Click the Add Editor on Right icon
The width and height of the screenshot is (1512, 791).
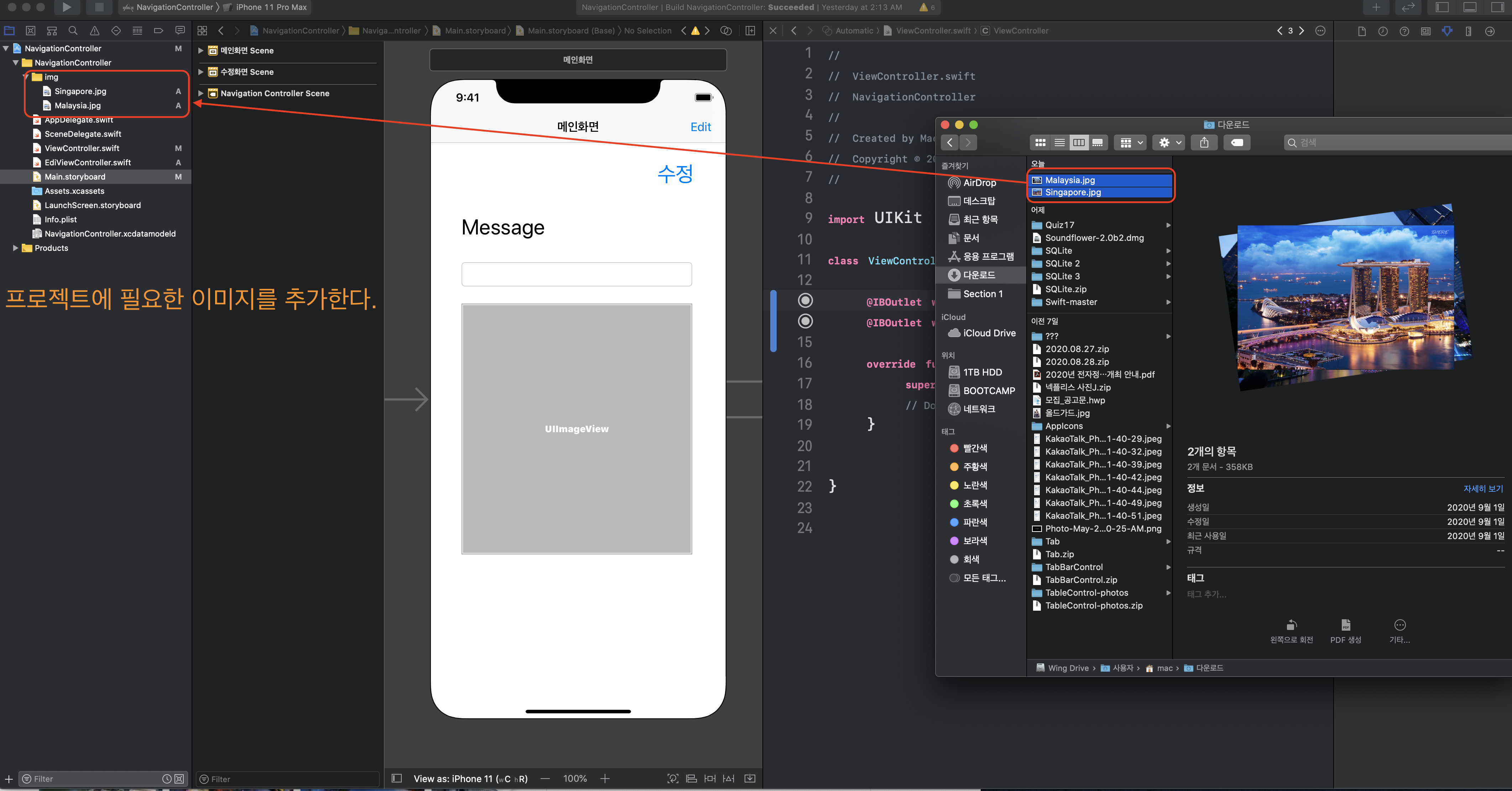750,31
